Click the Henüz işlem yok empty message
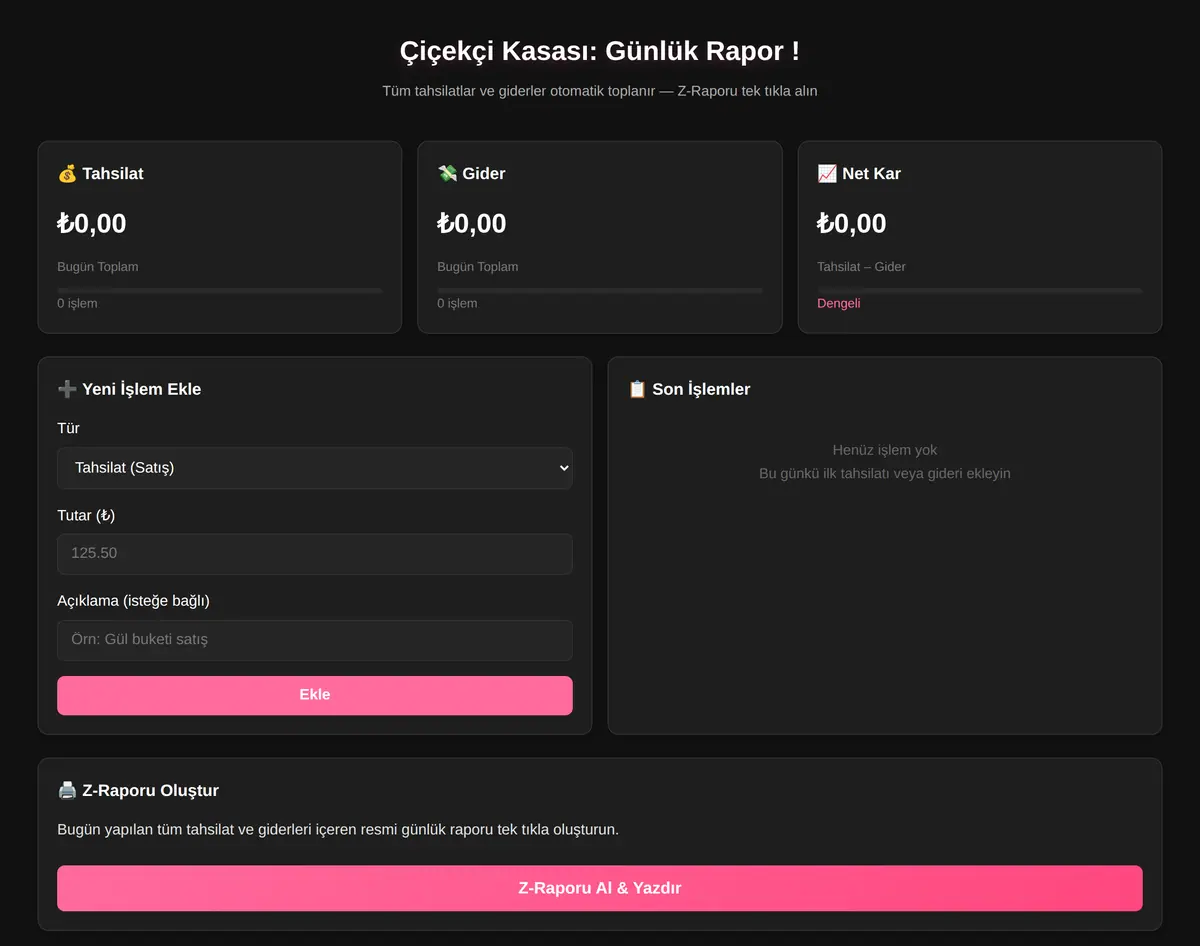The image size is (1200, 946). click(885, 450)
